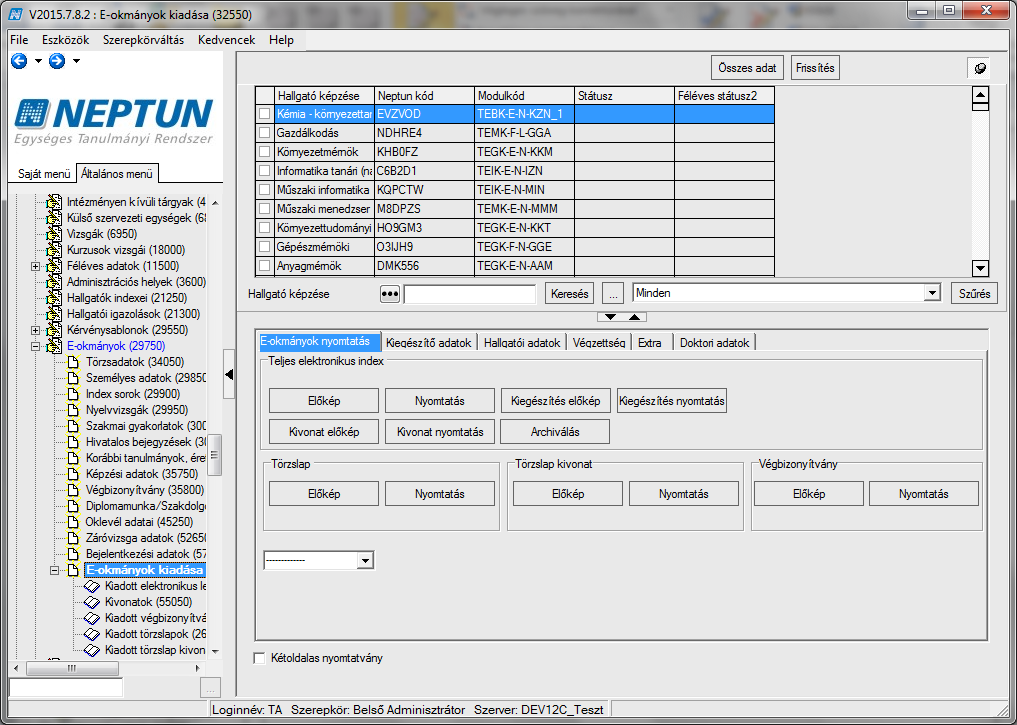This screenshot has height=725, width=1017.
Task: Click the tree vertical scrollbar thumb
Action: [215, 455]
